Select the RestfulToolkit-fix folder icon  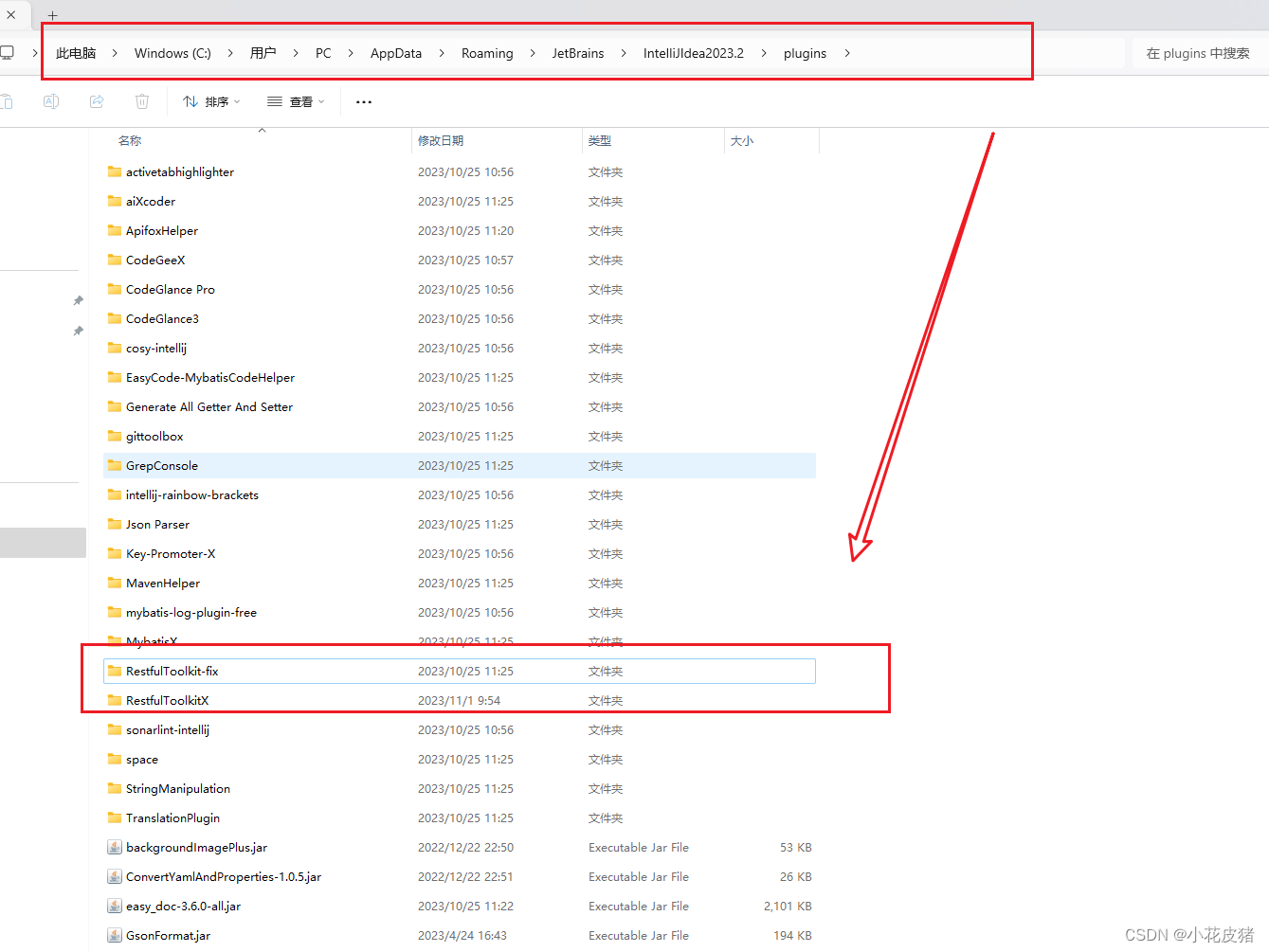pyautogui.click(x=115, y=671)
